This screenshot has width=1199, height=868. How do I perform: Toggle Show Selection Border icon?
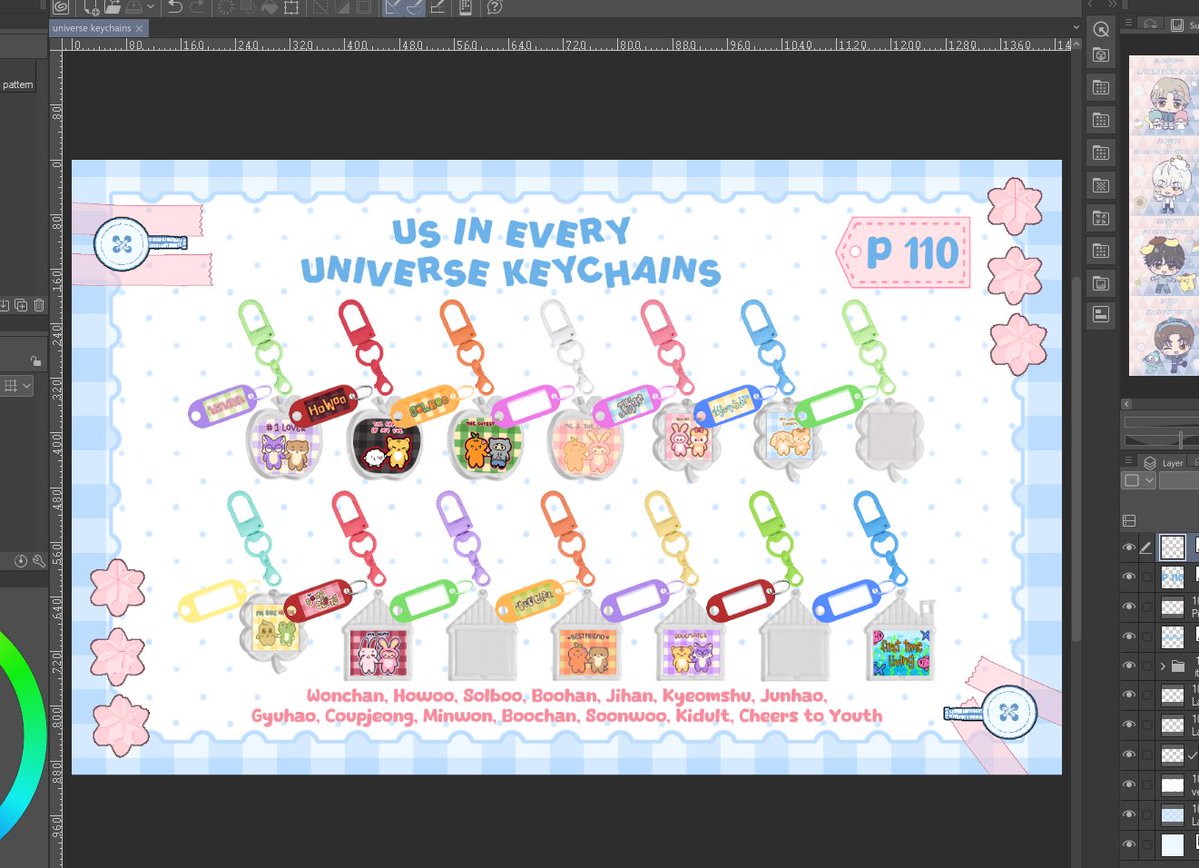point(364,7)
